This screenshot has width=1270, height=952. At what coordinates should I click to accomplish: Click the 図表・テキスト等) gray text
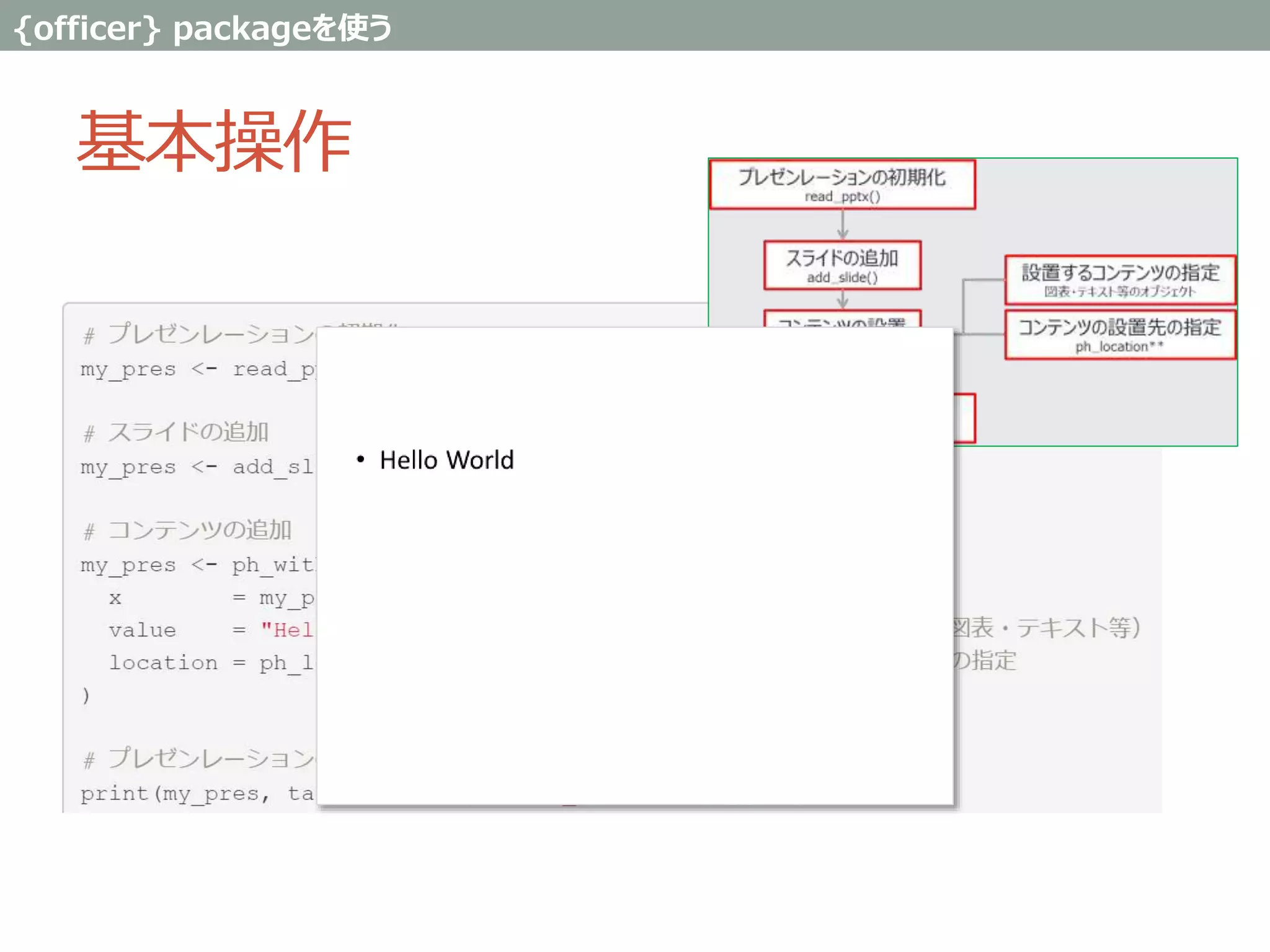(x=1046, y=628)
